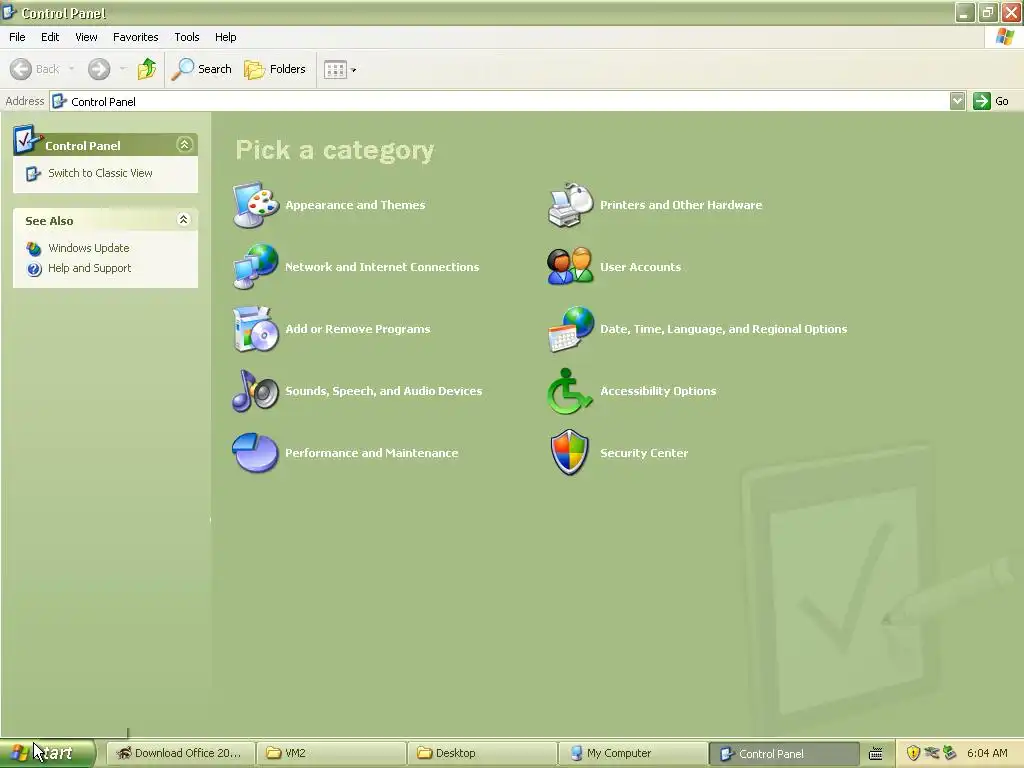
Task: Click Date, Time, Language calendar globe icon
Action: point(571,328)
